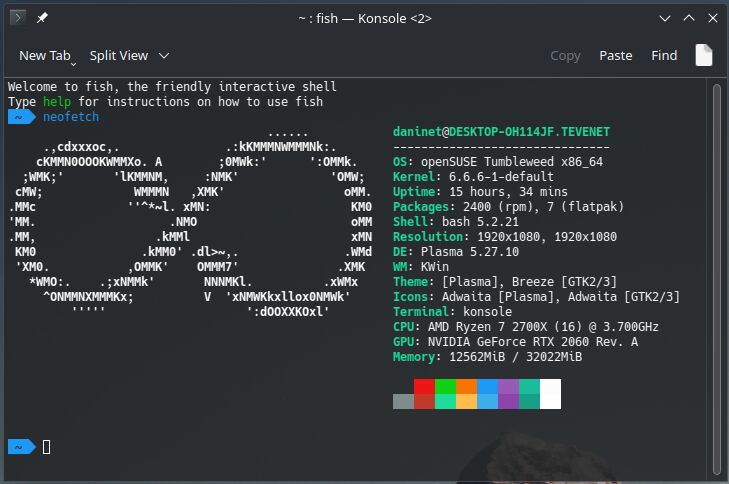Click the 'Icons: Adwaita [Plasma]' line
This screenshot has height=484, width=729.
536,297
